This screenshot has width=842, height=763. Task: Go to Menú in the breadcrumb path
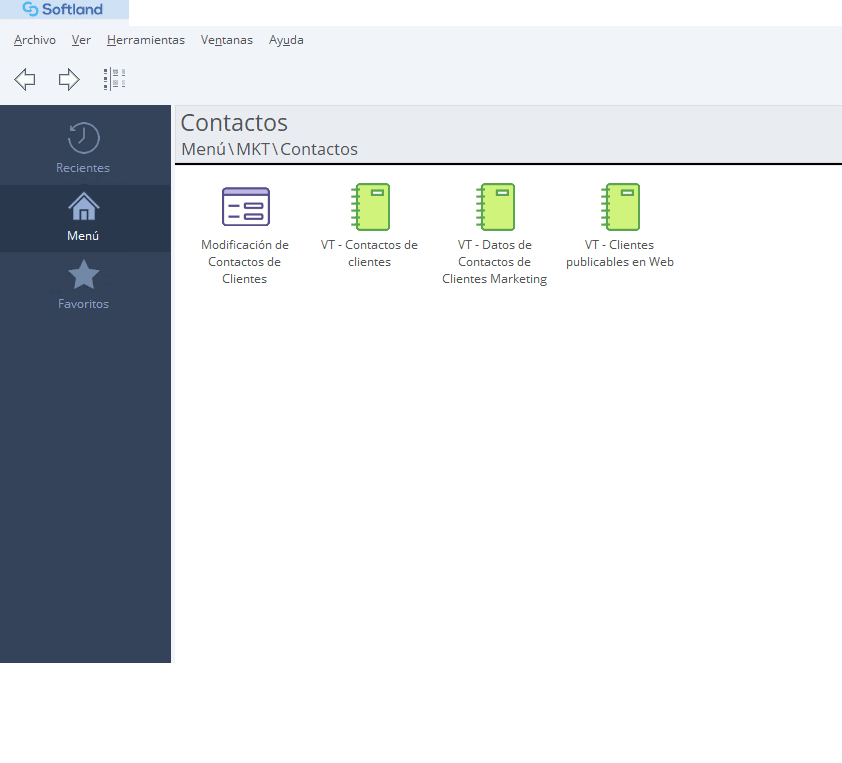(x=203, y=149)
